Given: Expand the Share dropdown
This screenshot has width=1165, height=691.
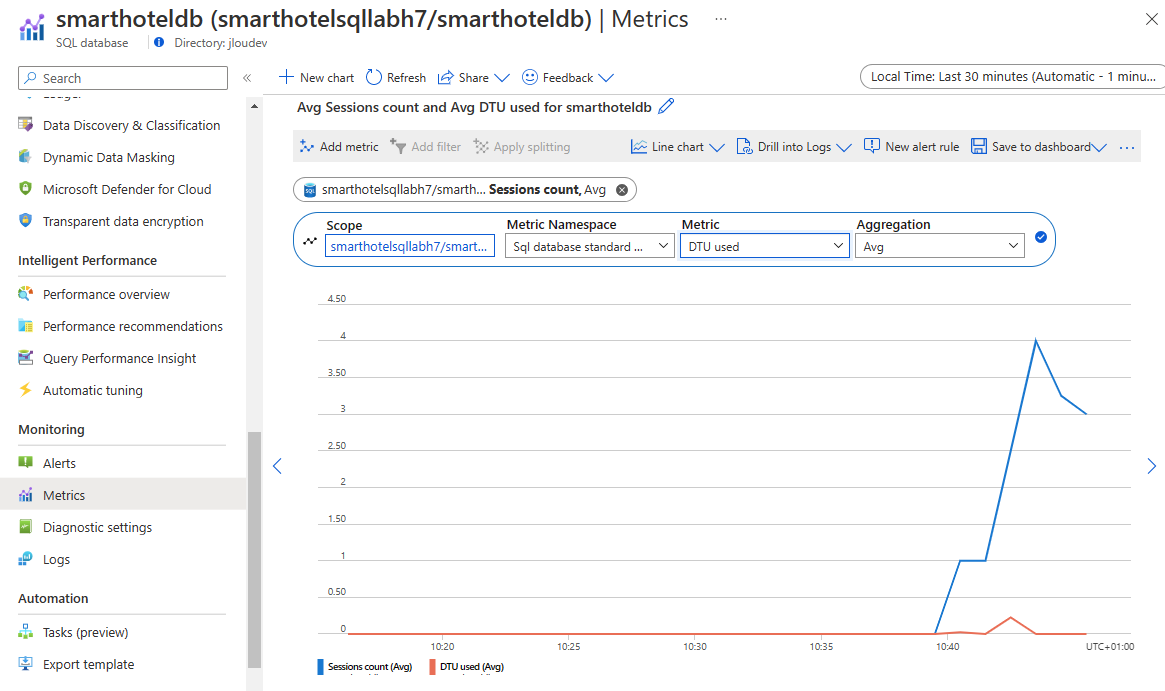Looking at the screenshot, I should click(502, 77).
